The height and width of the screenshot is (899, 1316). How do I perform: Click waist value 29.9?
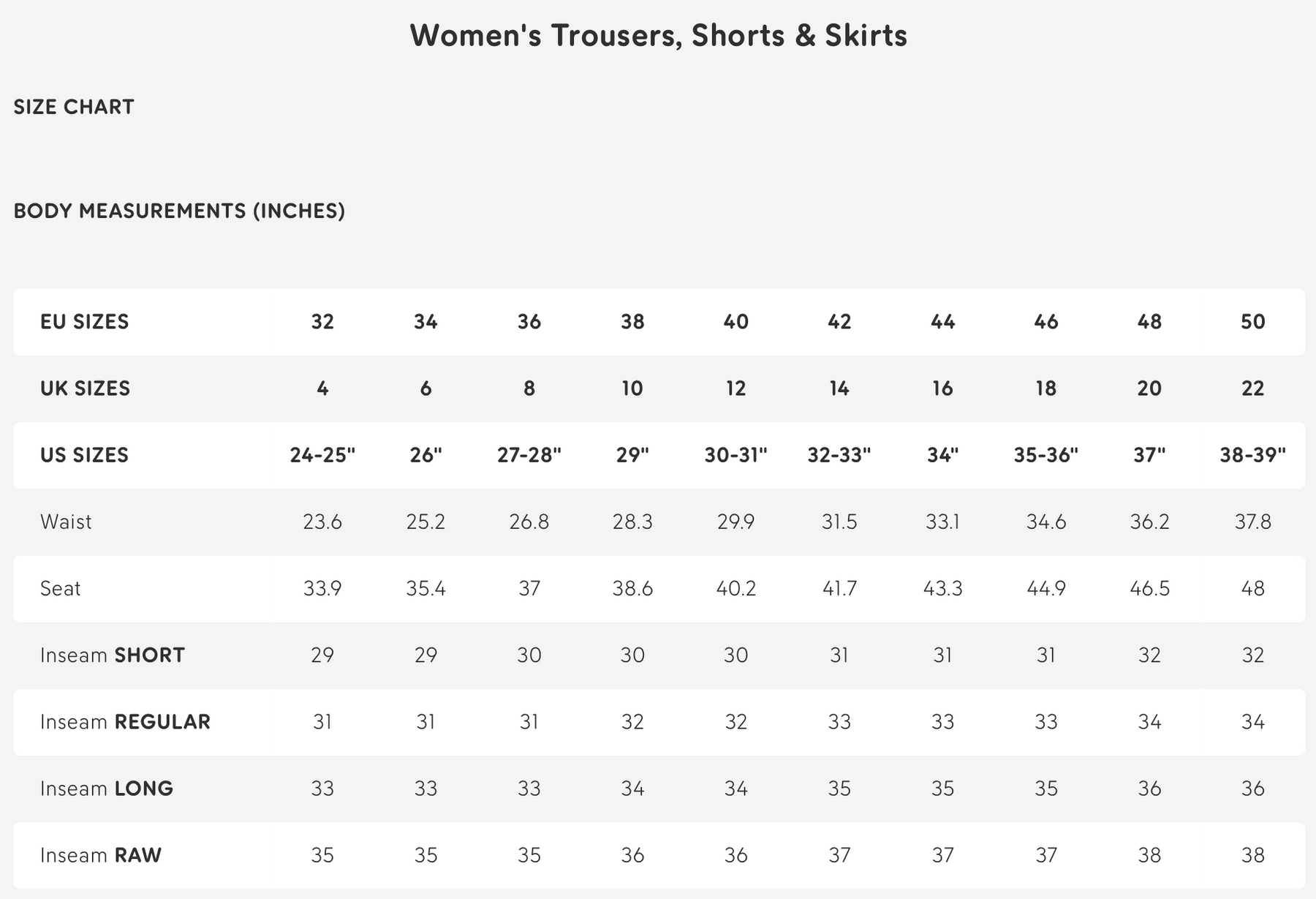point(735,522)
